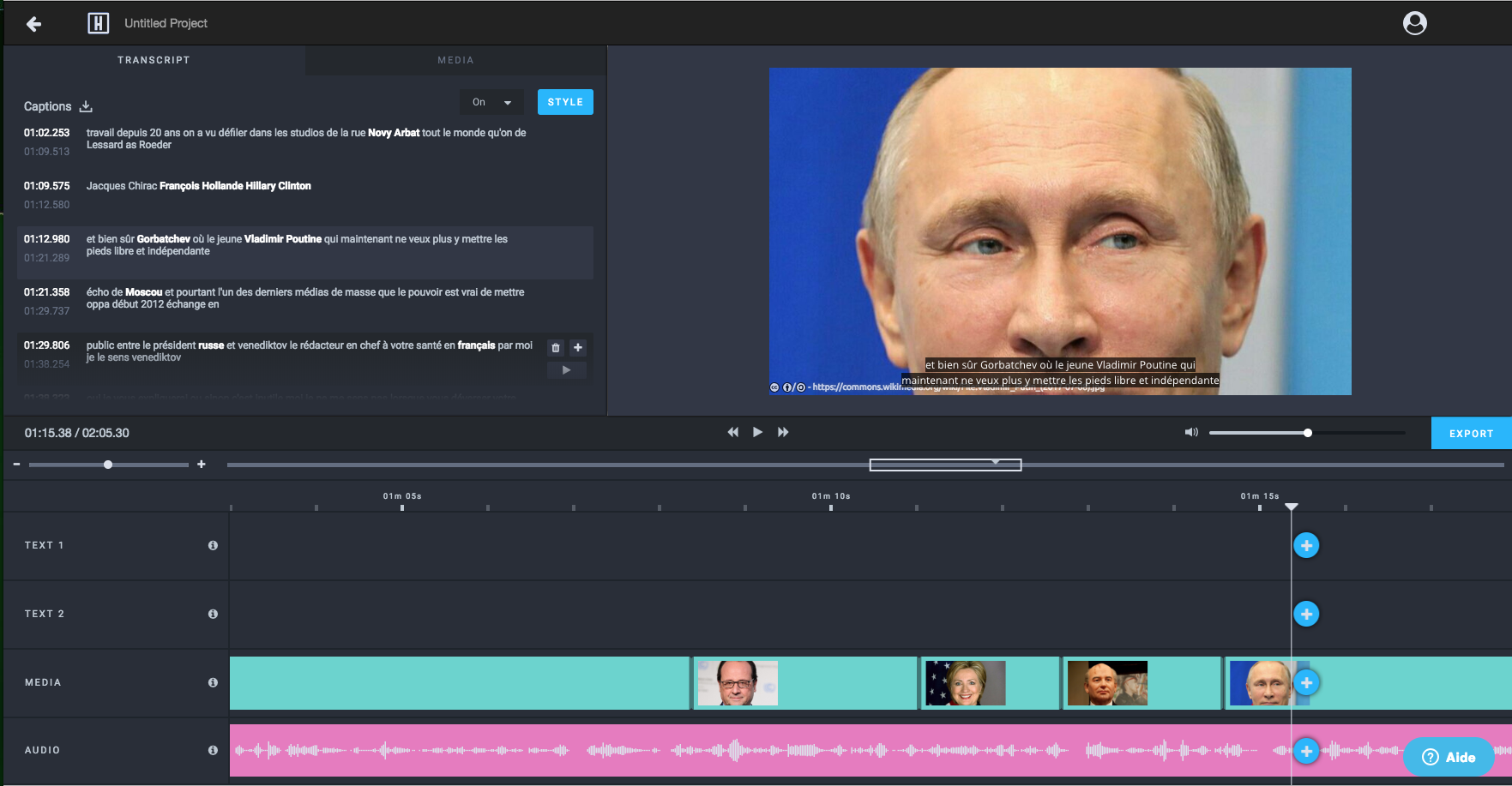Fast forward with the double-right arrows
1512x786 pixels.
click(783, 432)
